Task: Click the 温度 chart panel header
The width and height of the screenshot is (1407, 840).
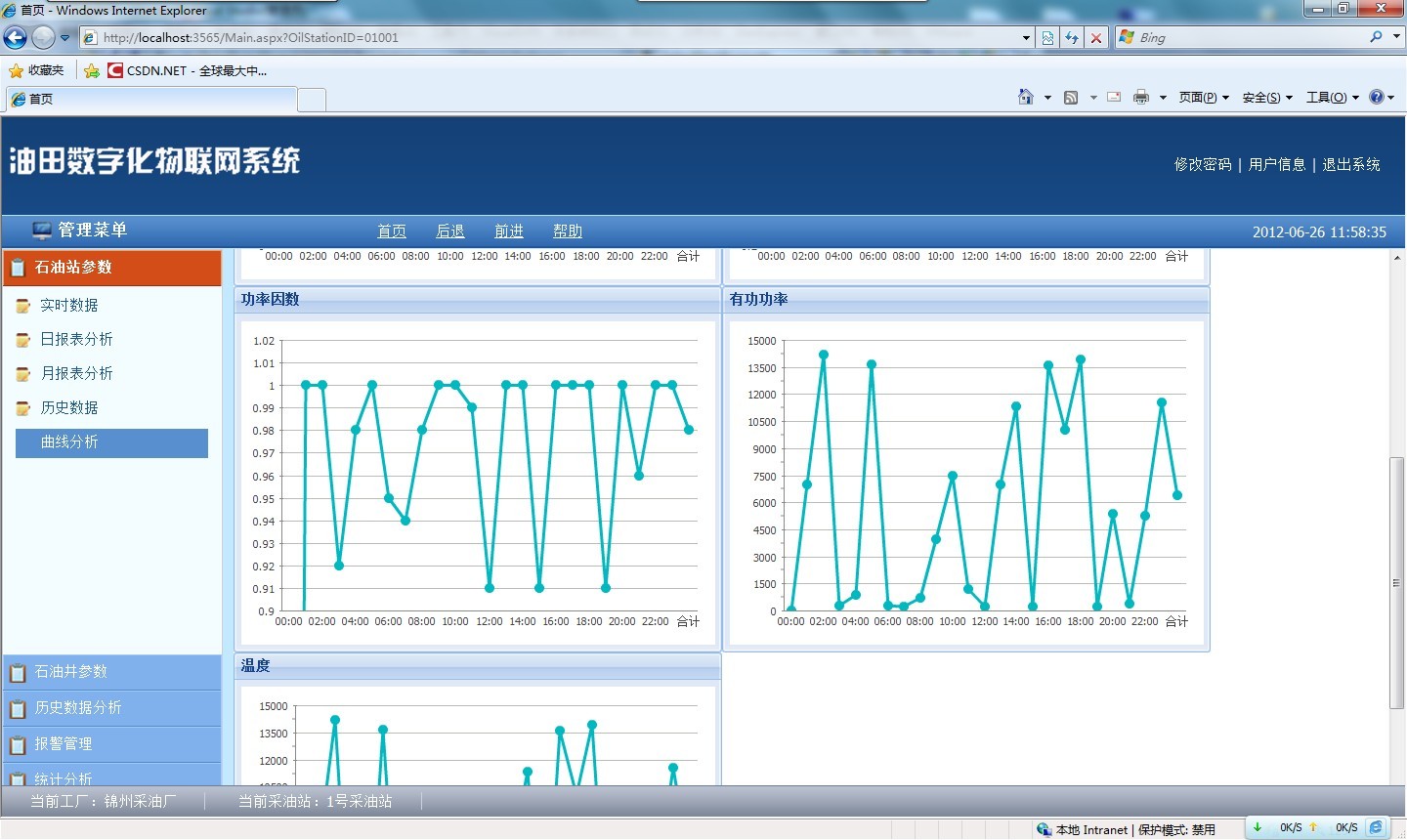Action: (x=478, y=666)
